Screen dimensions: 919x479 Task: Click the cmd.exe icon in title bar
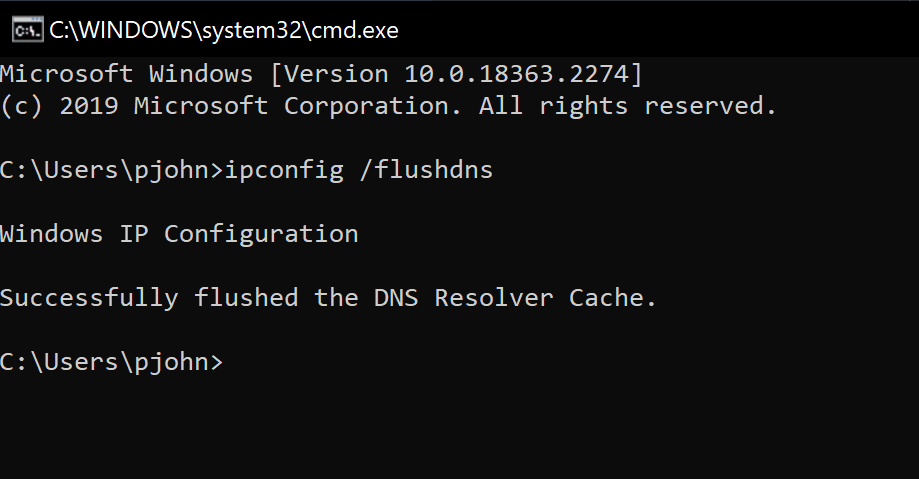28,30
